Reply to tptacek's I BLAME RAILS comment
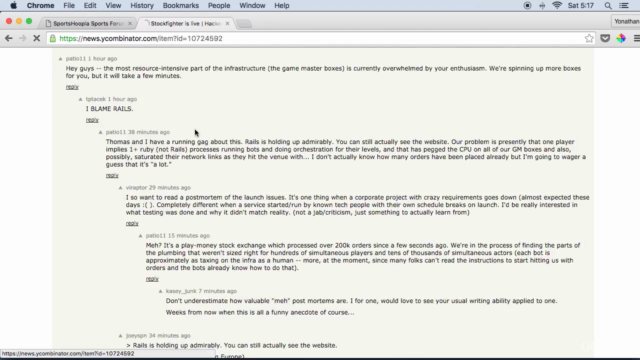Screen dimensions: 640x360 click(x=92, y=120)
